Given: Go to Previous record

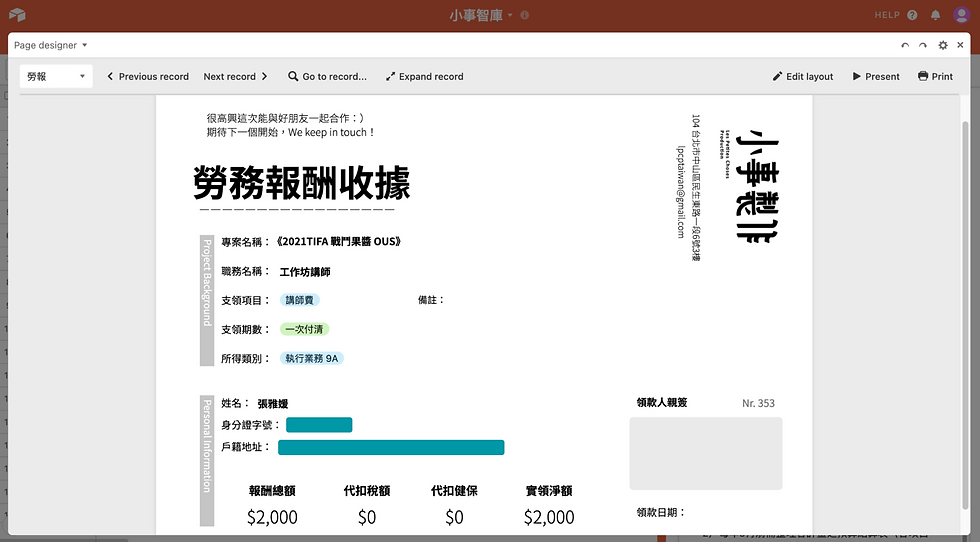Looking at the screenshot, I should 148,76.
